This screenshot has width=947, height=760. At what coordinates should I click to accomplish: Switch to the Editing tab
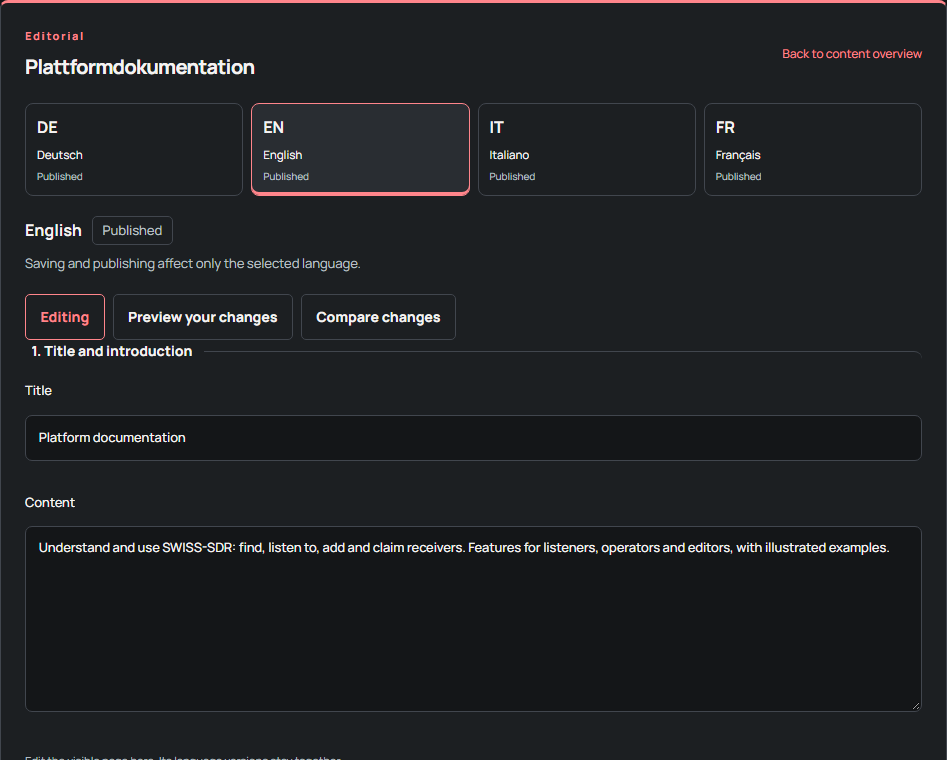[65, 317]
